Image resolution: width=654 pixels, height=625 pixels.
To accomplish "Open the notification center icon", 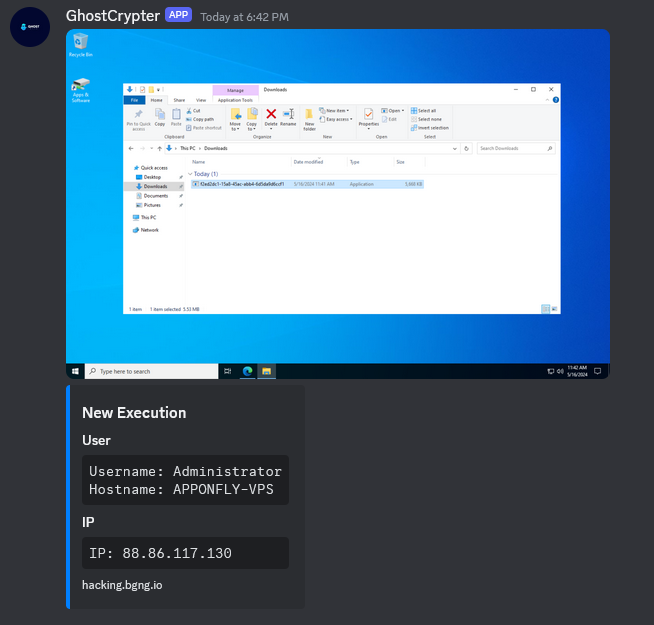I will [x=597, y=371].
